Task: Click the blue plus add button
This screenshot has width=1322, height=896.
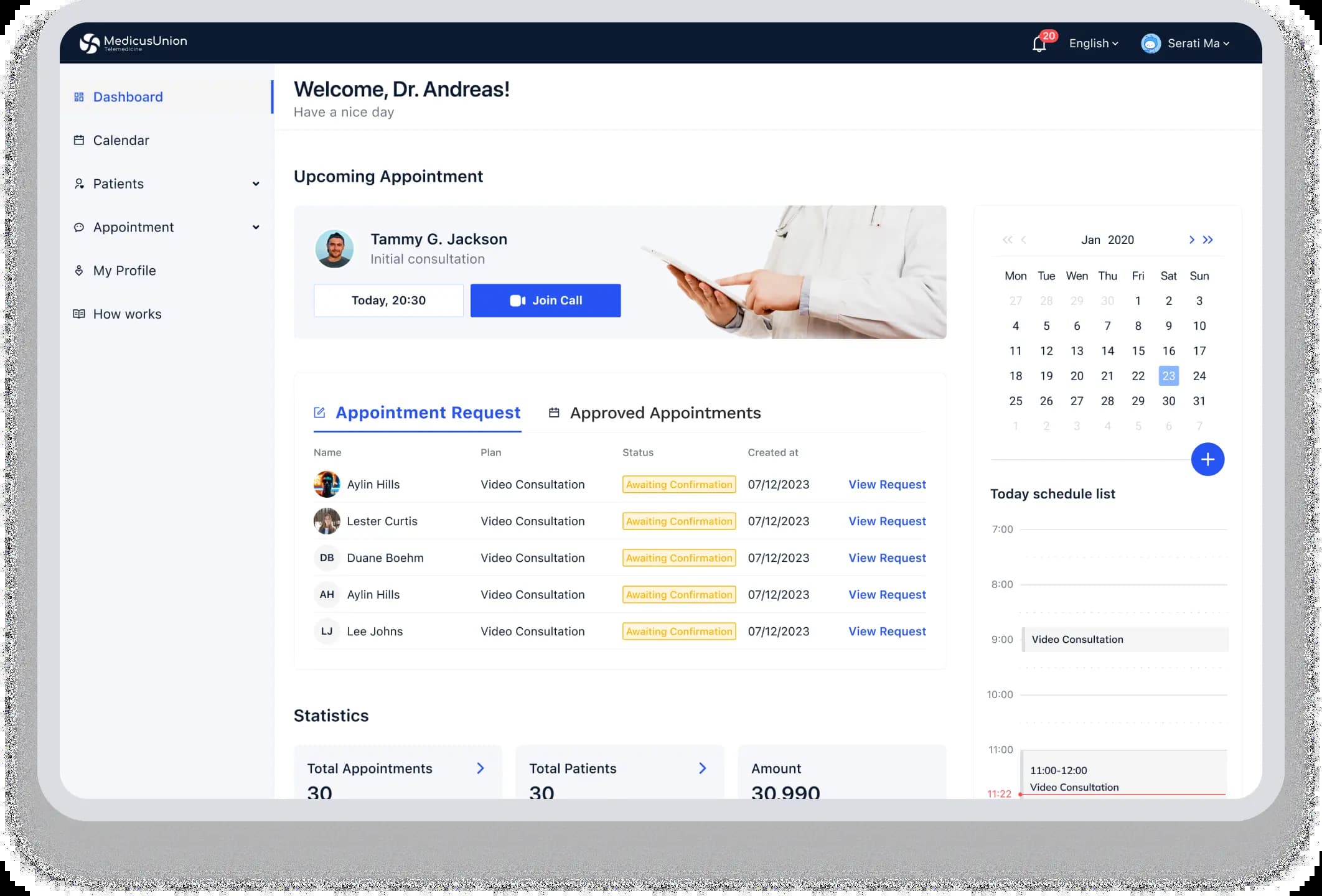Action: point(1207,459)
